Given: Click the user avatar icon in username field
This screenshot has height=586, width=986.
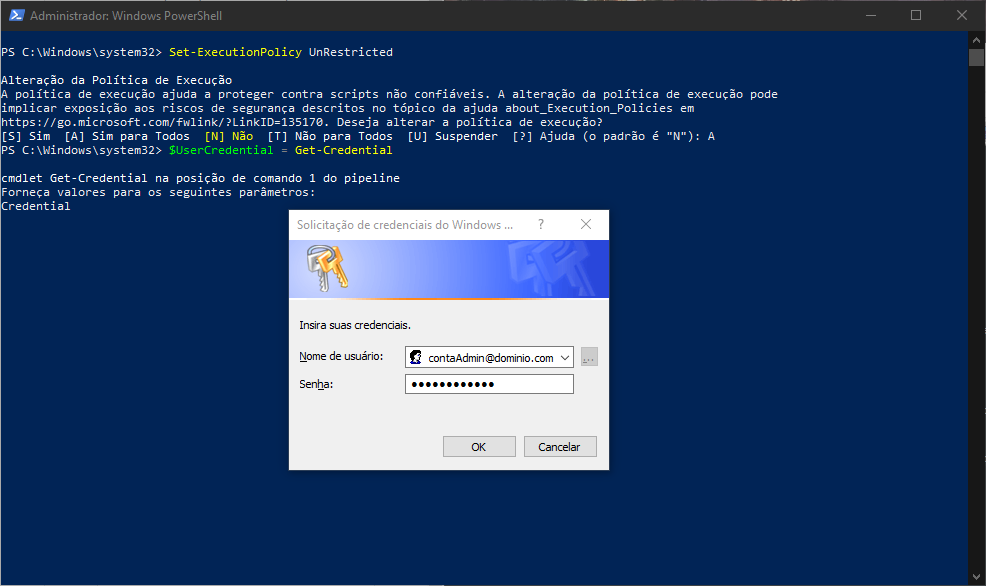Looking at the screenshot, I should pos(416,357).
